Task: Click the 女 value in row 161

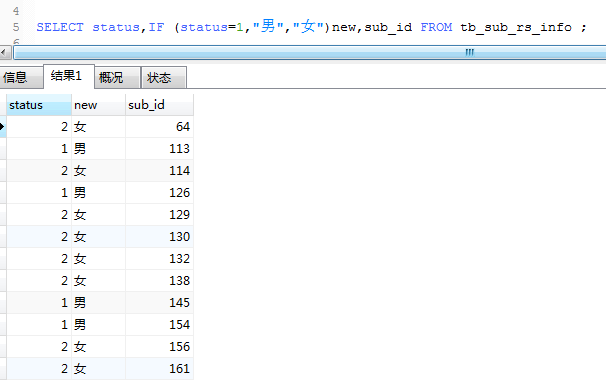Action: [x=80, y=369]
